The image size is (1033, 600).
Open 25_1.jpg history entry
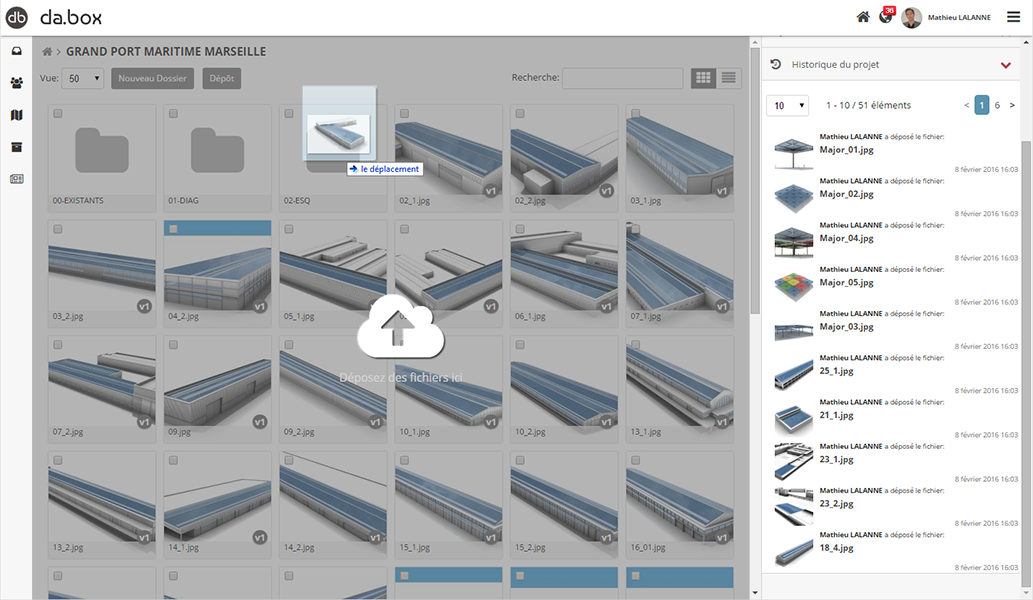[836, 371]
